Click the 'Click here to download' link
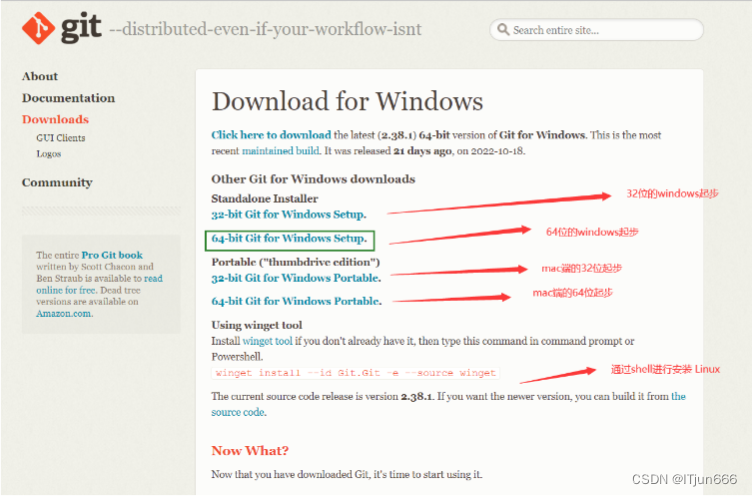 click(271, 135)
